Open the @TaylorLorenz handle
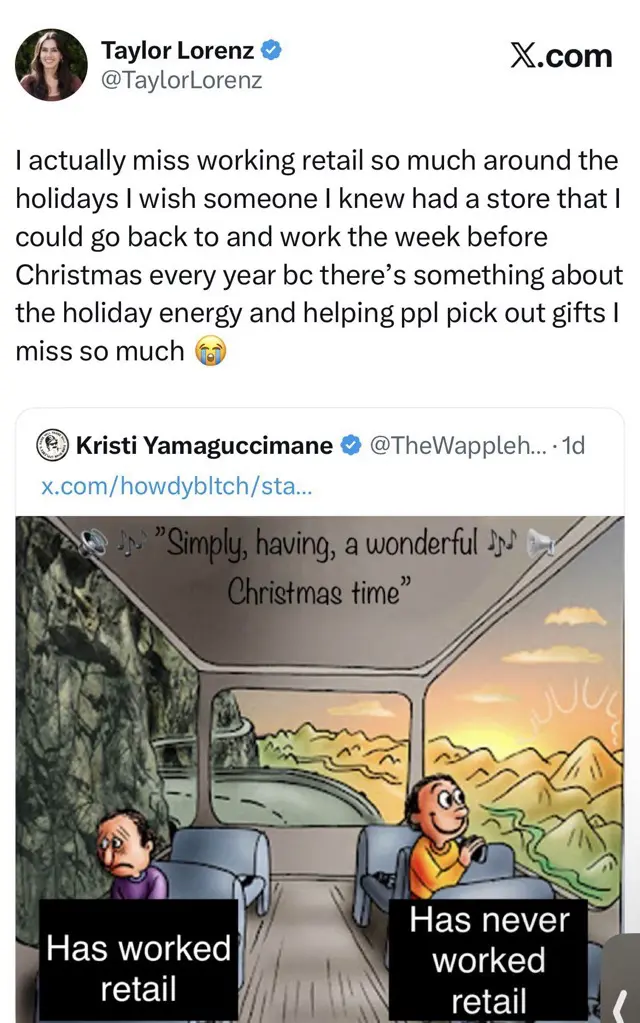The image size is (640, 1023). (x=181, y=80)
